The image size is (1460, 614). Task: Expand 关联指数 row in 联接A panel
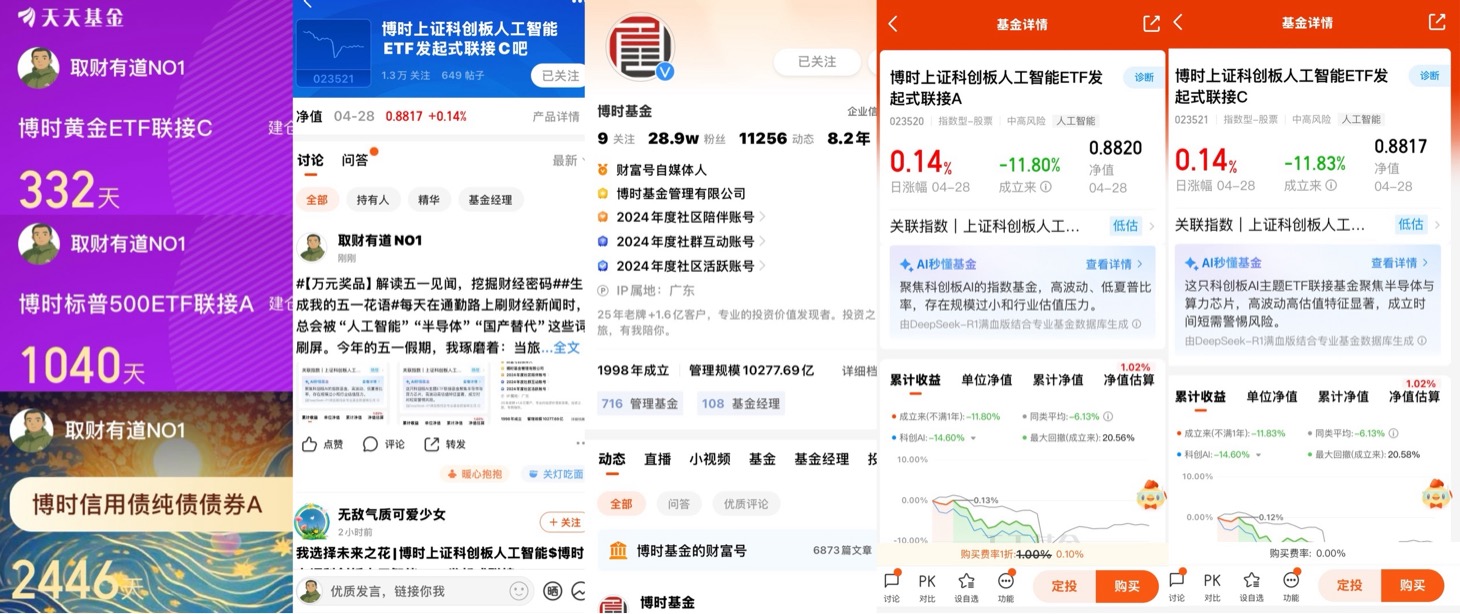coord(1022,226)
